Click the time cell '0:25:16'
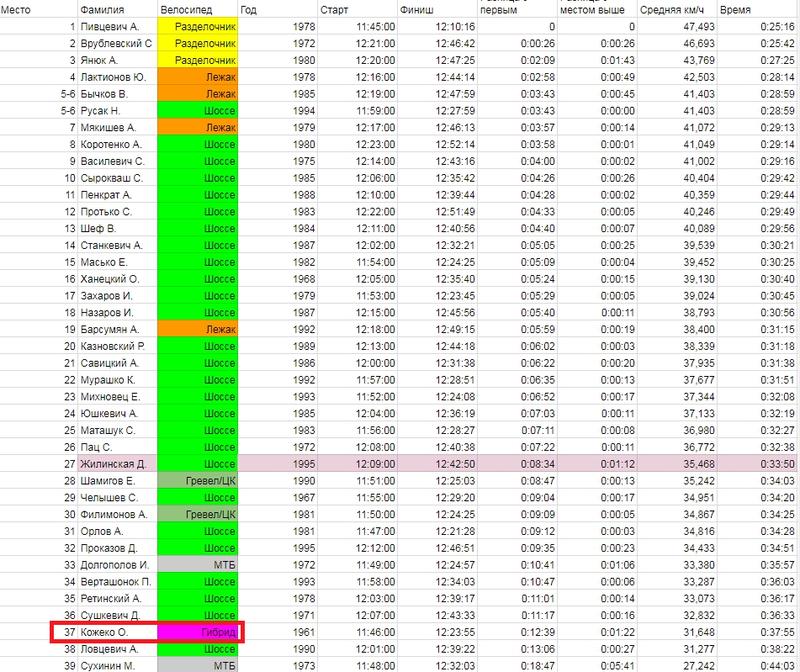 (758, 27)
